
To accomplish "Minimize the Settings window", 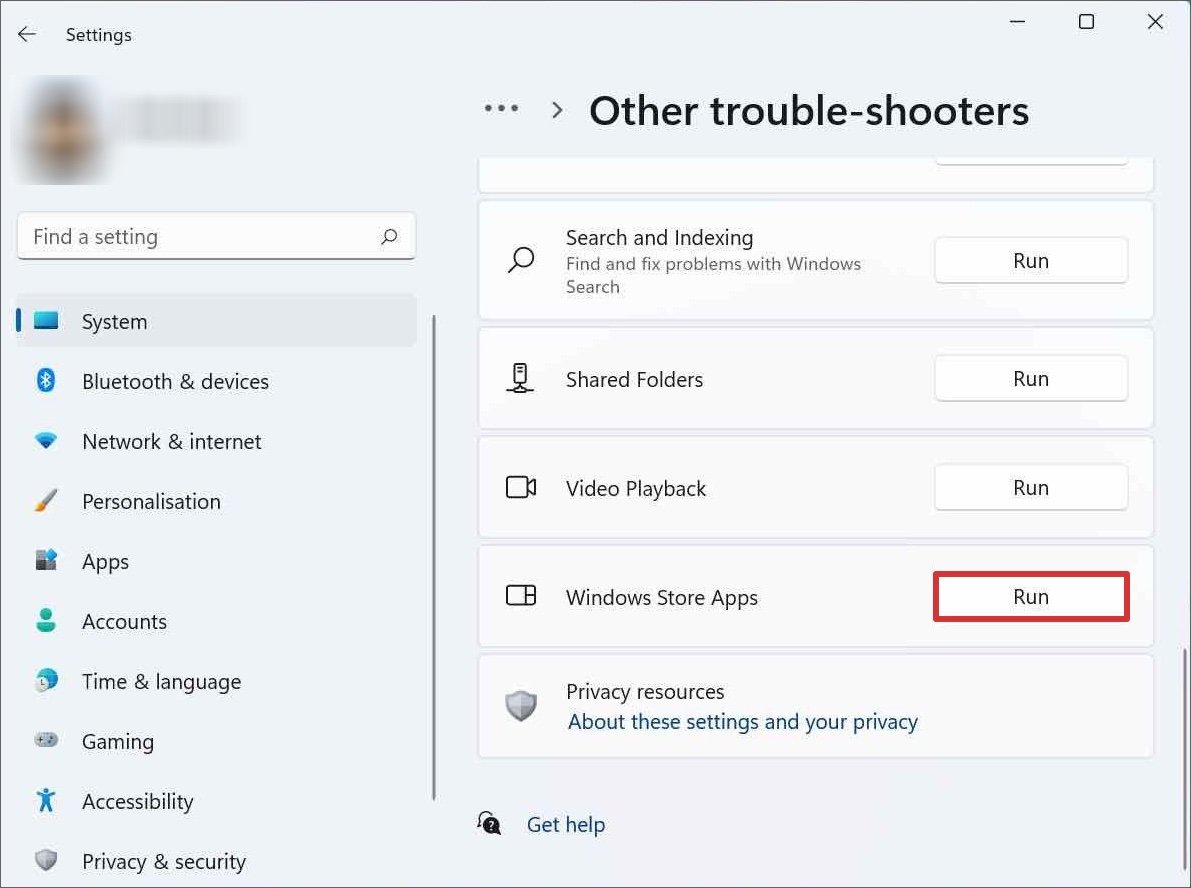I will [1017, 22].
